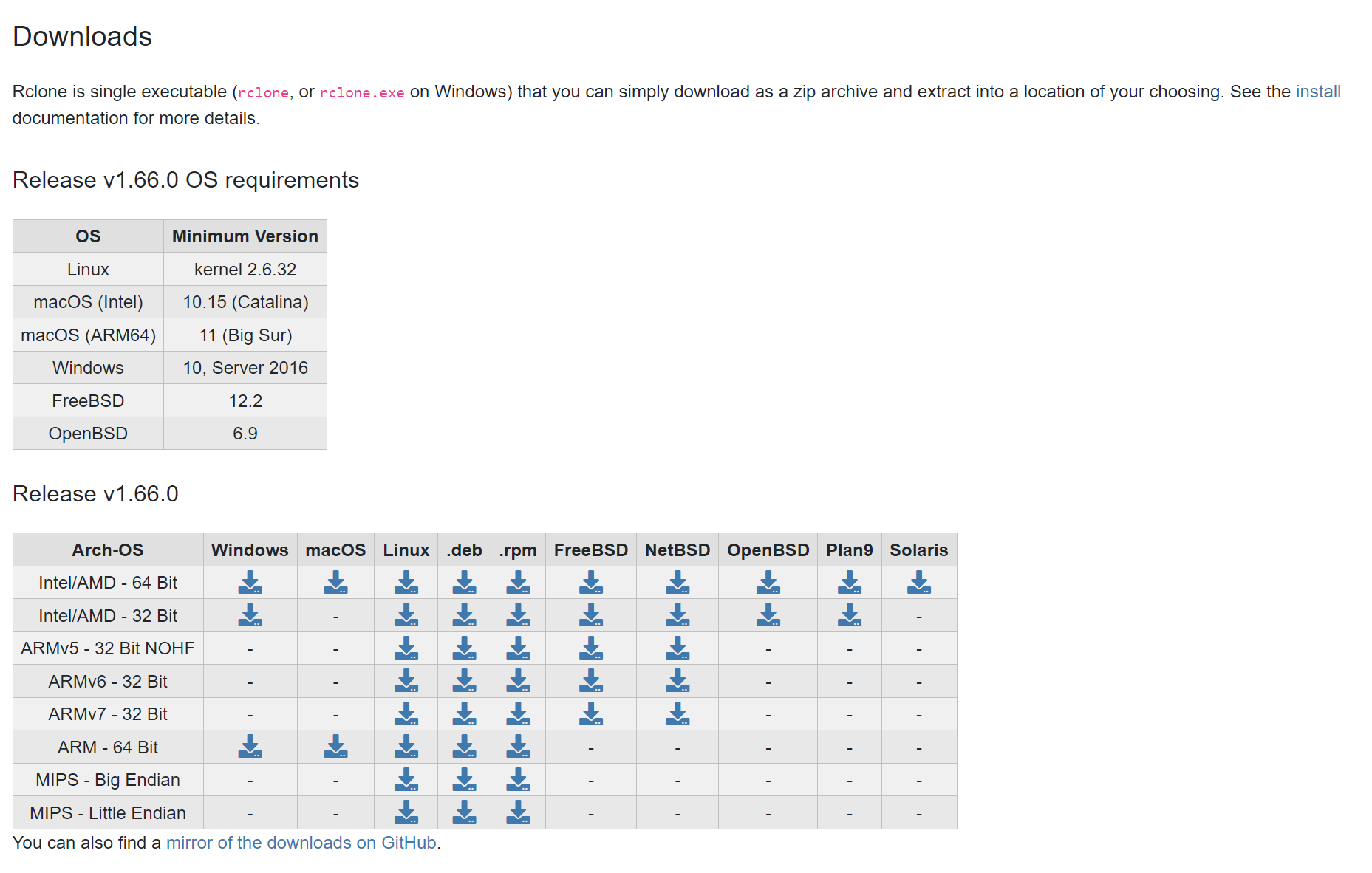Screen dimensions: 1372x873
Task: Download Windows Intel/AMD 64 Bit build
Action: 250,583
